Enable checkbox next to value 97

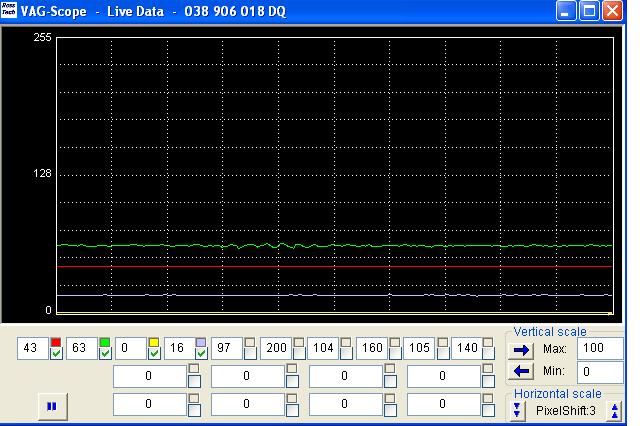point(249,354)
